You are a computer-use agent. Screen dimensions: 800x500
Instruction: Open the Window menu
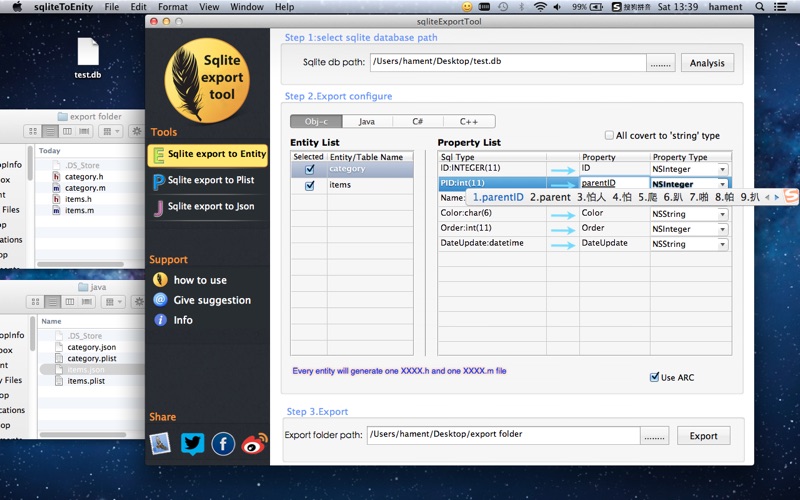[x=246, y=7]
